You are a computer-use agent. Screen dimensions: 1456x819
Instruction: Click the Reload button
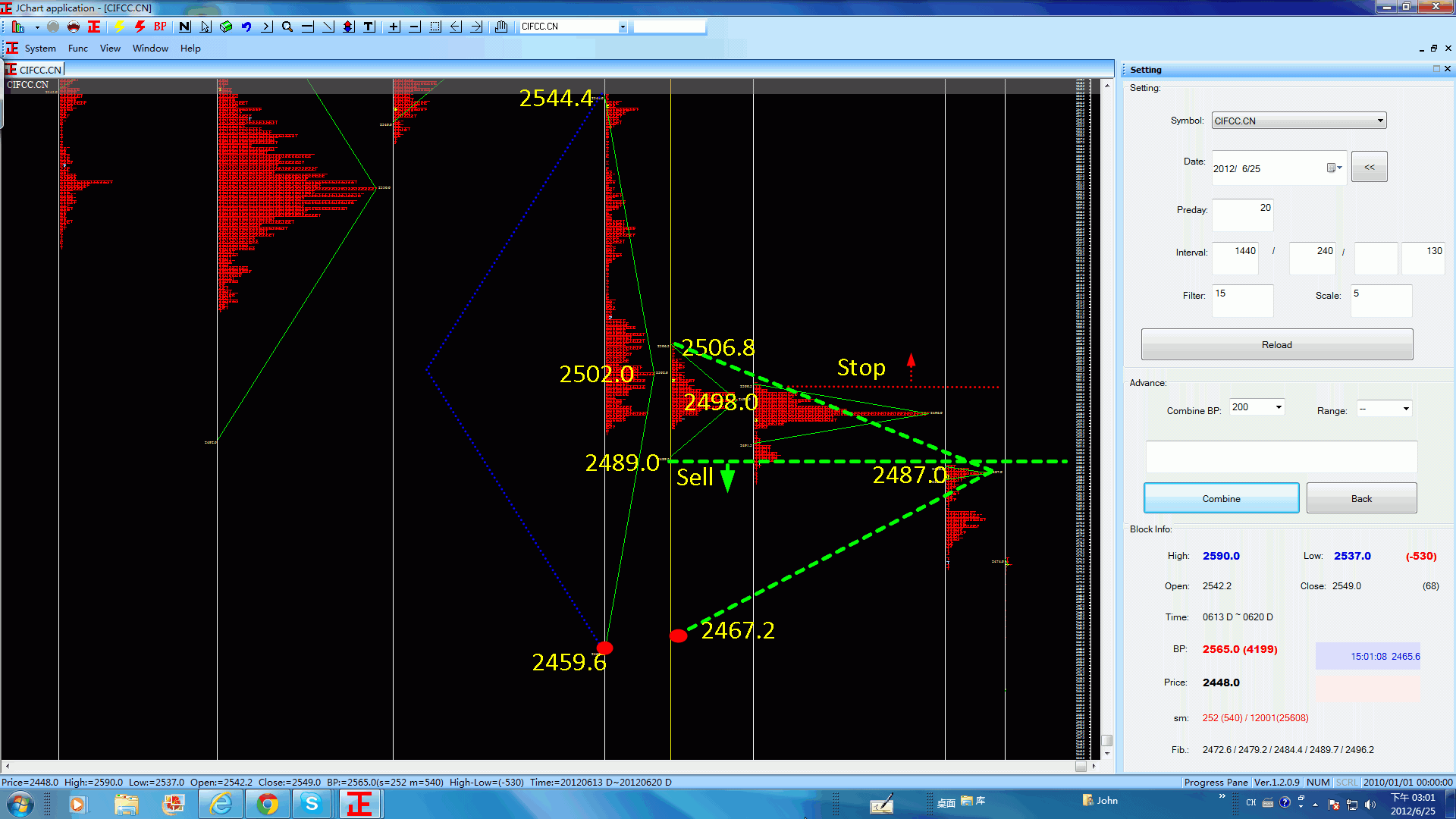point(1276,345)
